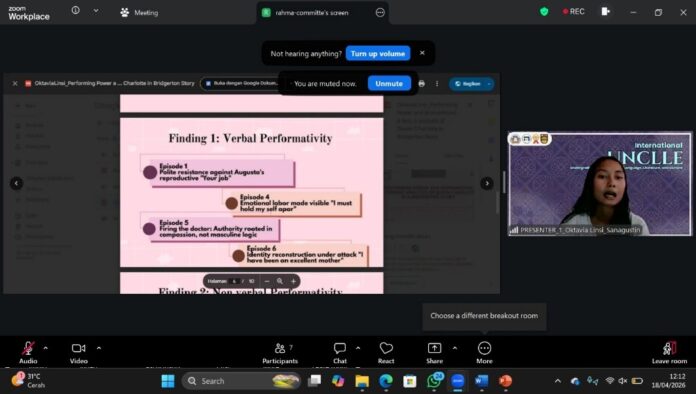Image resolution: width=696 pixels, height=394 pixels.
Task: Expand share options arrow next to Share
Action: pos(455,348)
